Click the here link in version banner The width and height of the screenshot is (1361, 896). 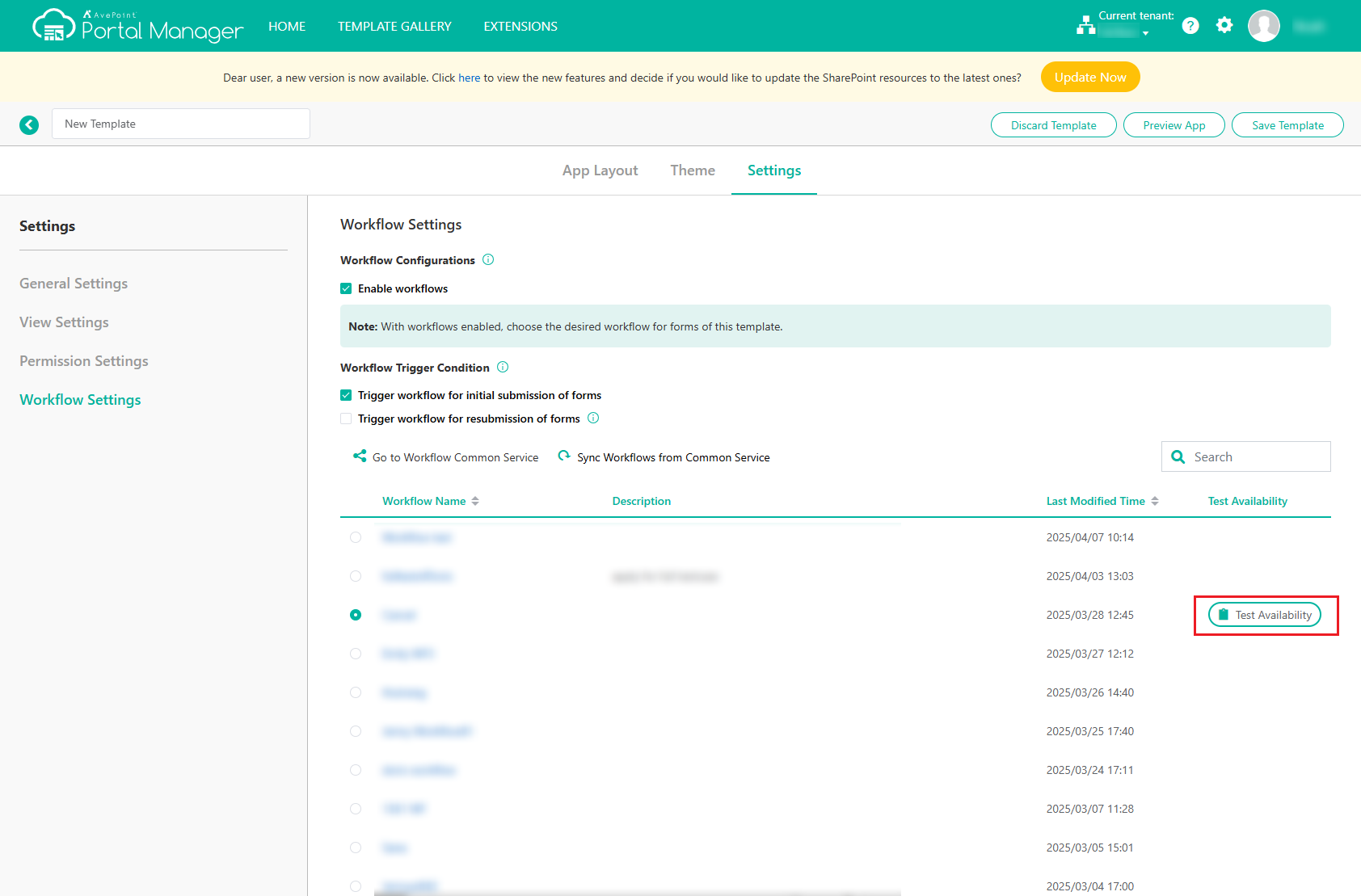pos(469,77)
